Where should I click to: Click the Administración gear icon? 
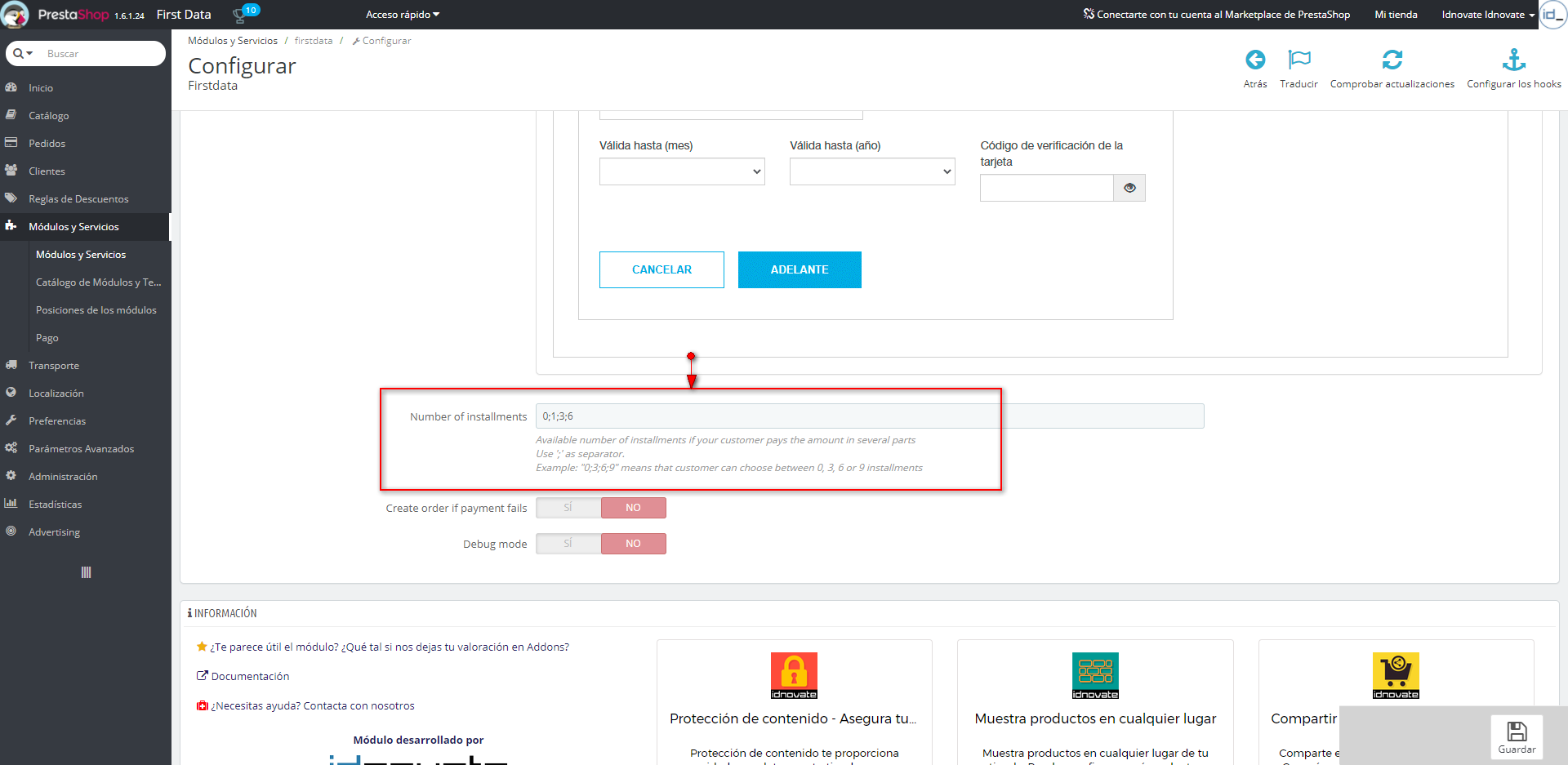pos(11,476)
